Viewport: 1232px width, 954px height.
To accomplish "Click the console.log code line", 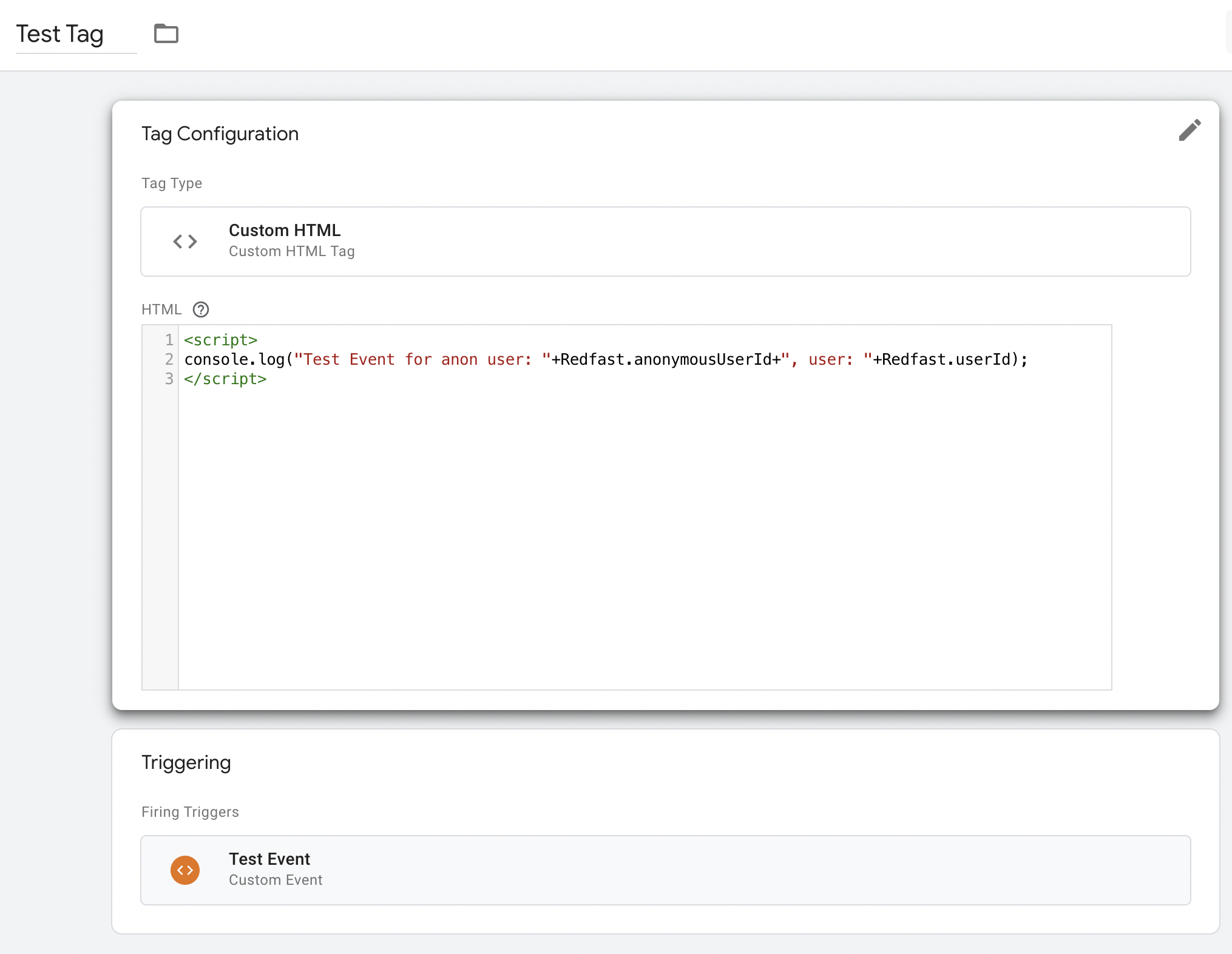I will [606, 359].
